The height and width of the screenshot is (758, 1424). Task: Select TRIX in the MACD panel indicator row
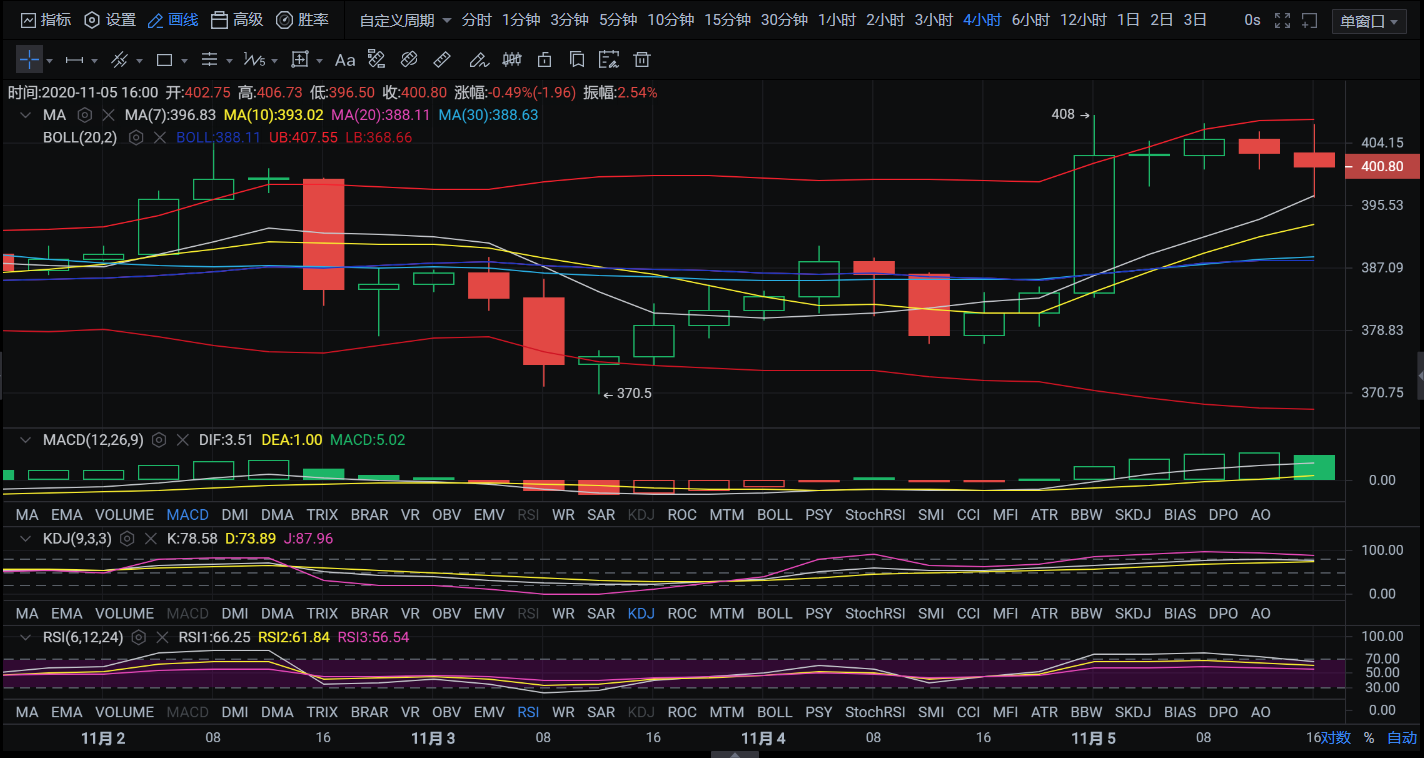click(x=322, y=515)
